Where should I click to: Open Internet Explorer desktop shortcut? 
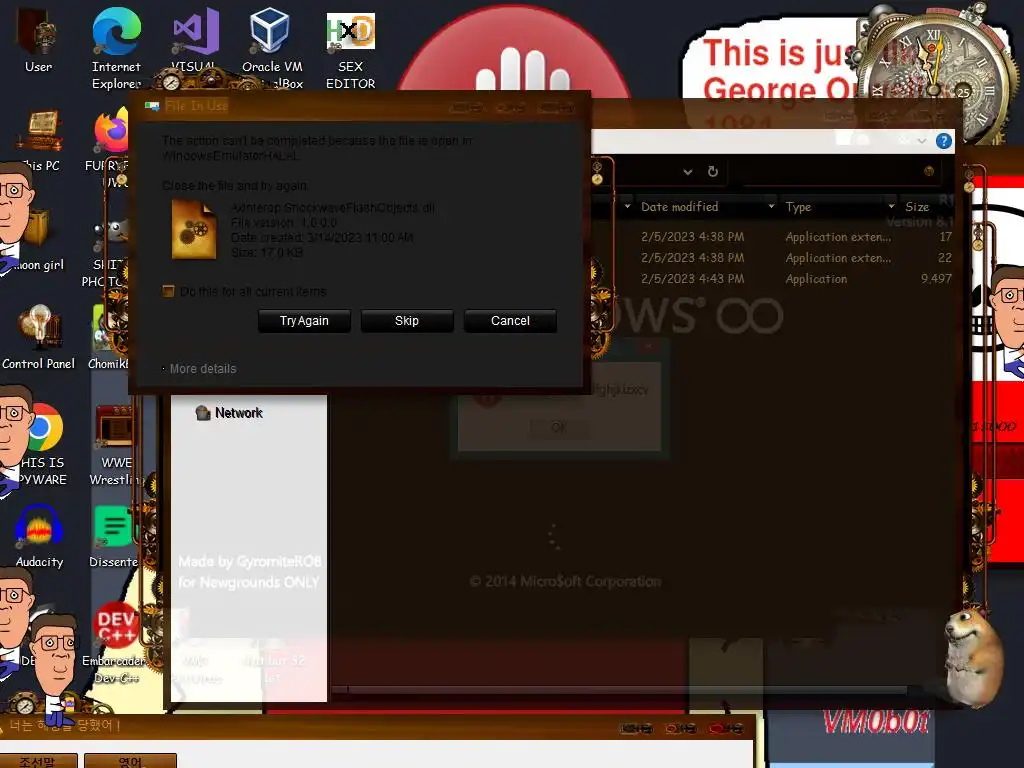pos(116,47)
